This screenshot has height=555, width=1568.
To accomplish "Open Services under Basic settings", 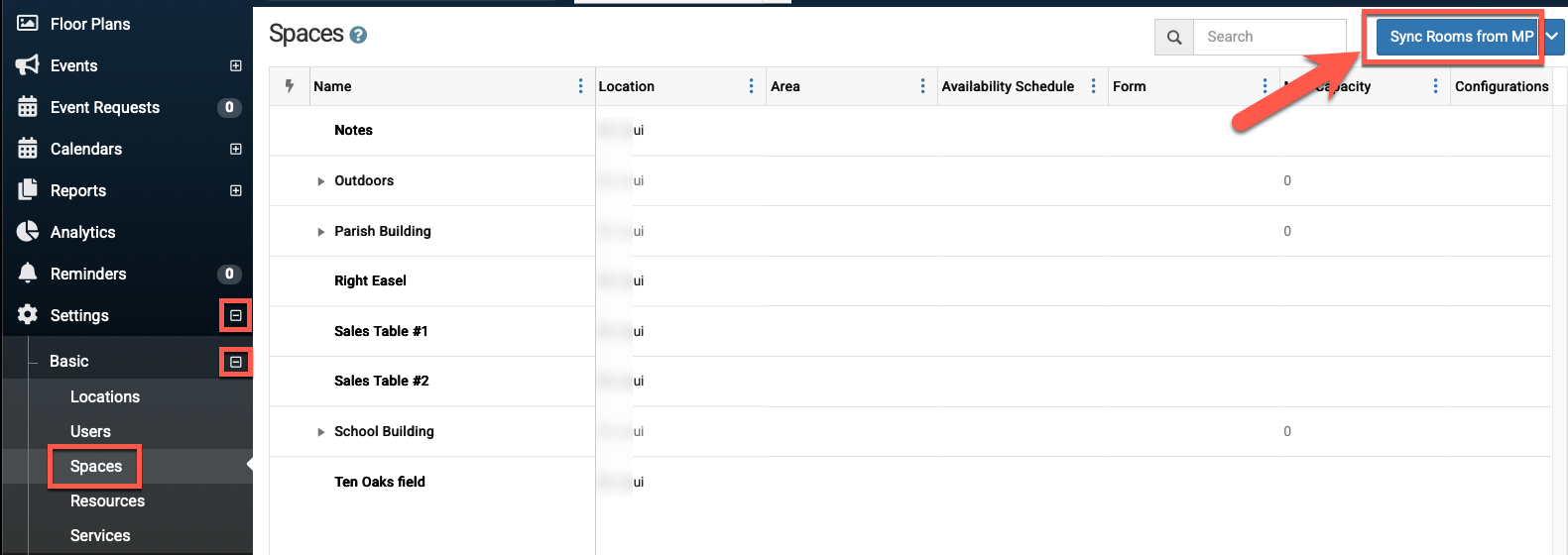I will coord(100,535).
